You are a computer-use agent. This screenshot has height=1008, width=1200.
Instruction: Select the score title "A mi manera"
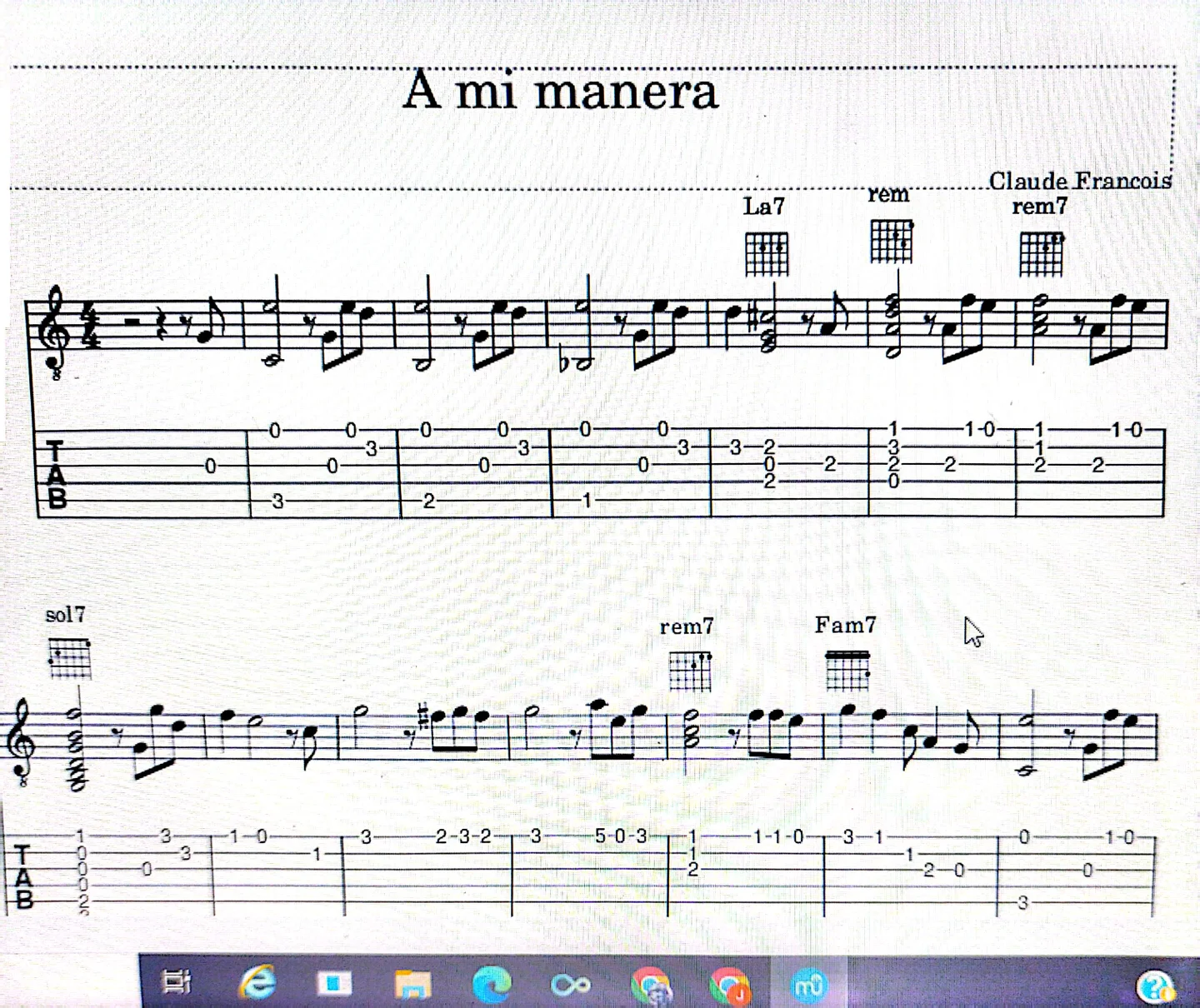click(x=561, y=90)
